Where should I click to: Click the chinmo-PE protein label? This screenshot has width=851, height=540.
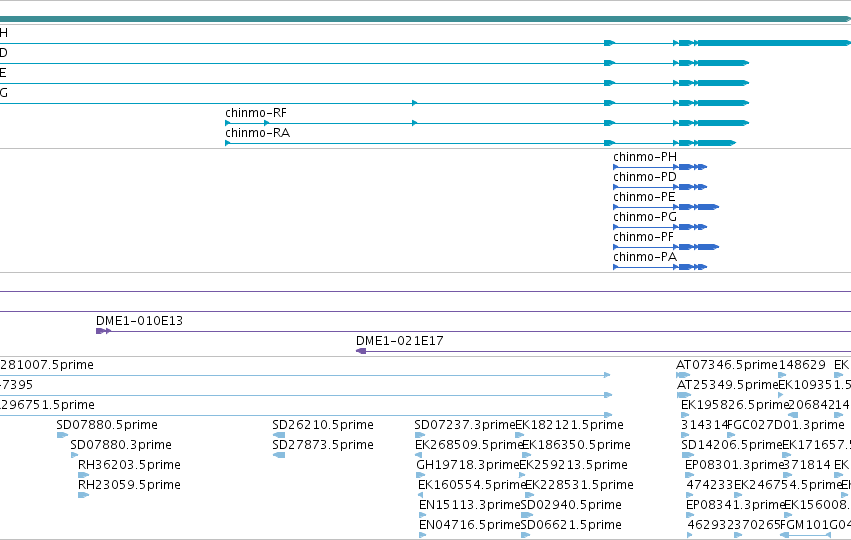pyautogui.click(x=644, y=197)
